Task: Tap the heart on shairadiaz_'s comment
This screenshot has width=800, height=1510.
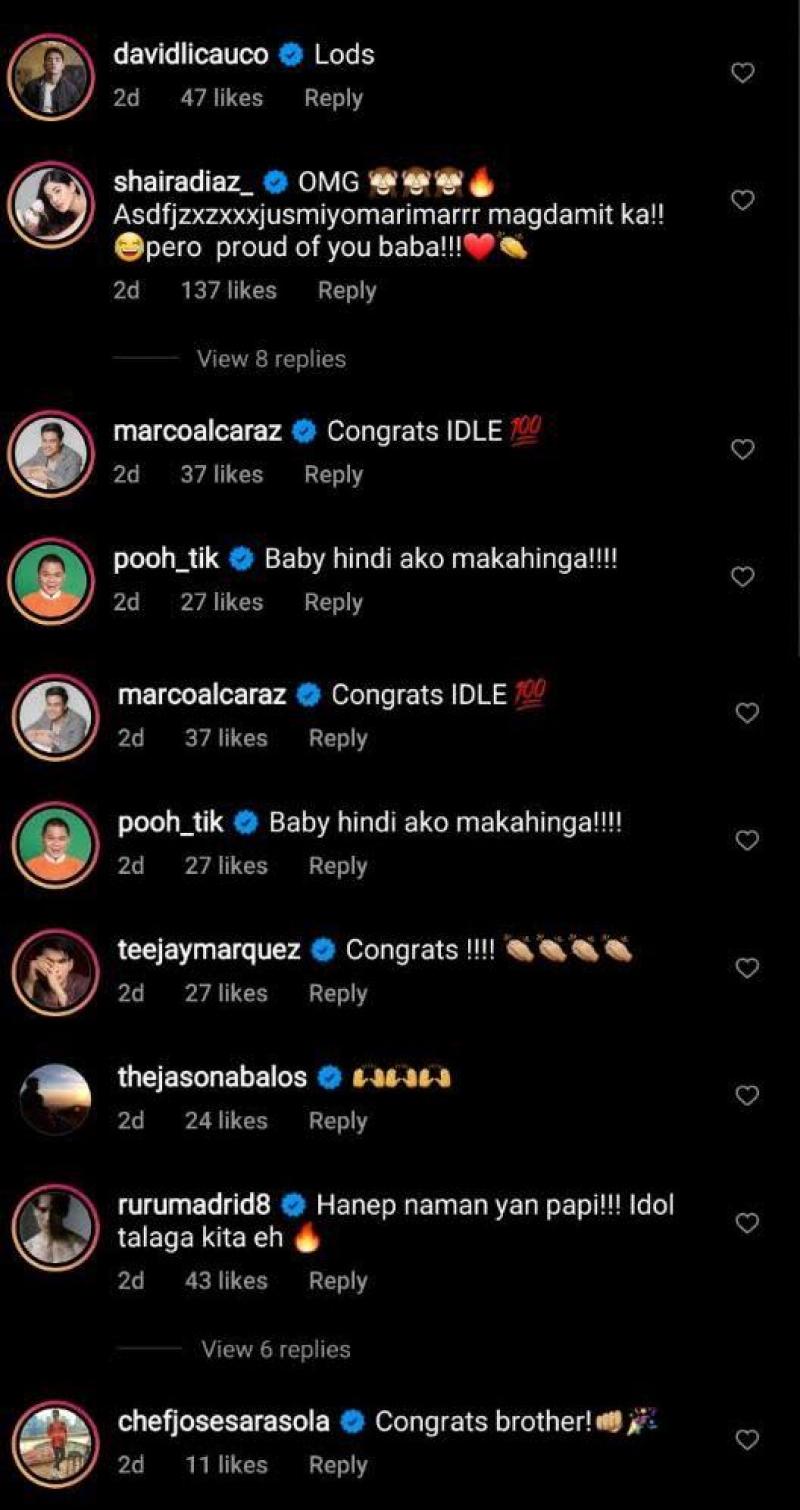Action: [x=743, y=201]
